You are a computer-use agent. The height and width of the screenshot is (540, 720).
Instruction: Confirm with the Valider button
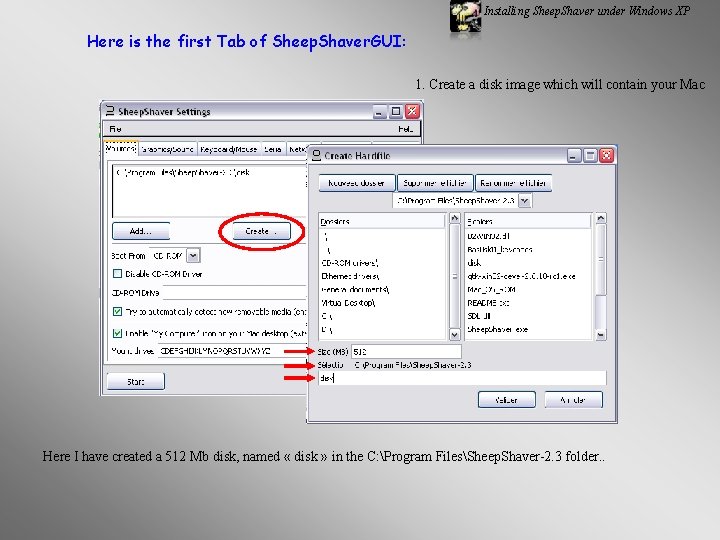click(506, 399)
